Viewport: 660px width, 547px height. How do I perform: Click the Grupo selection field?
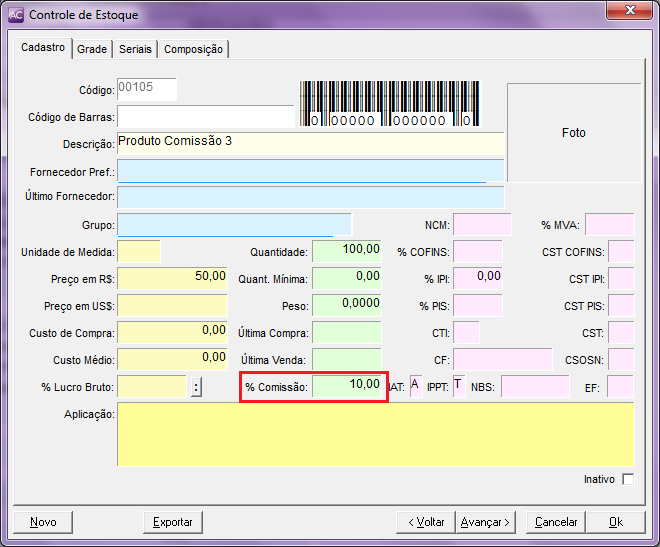tap(234, 224)
